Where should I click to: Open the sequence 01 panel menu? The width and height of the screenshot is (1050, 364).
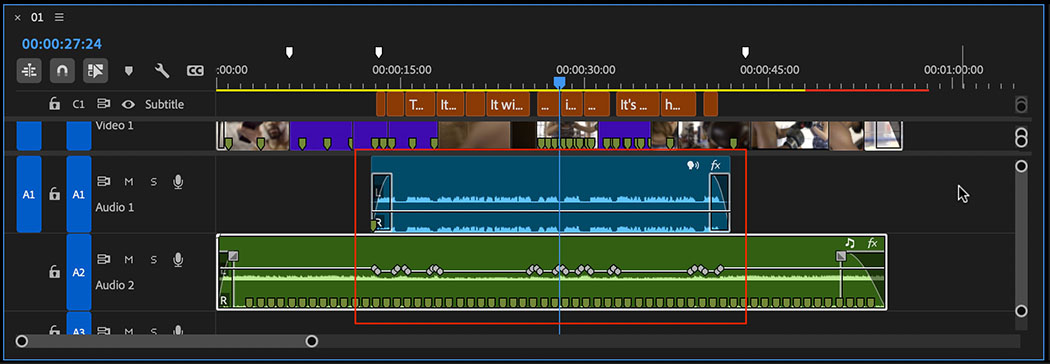point(60,17)
